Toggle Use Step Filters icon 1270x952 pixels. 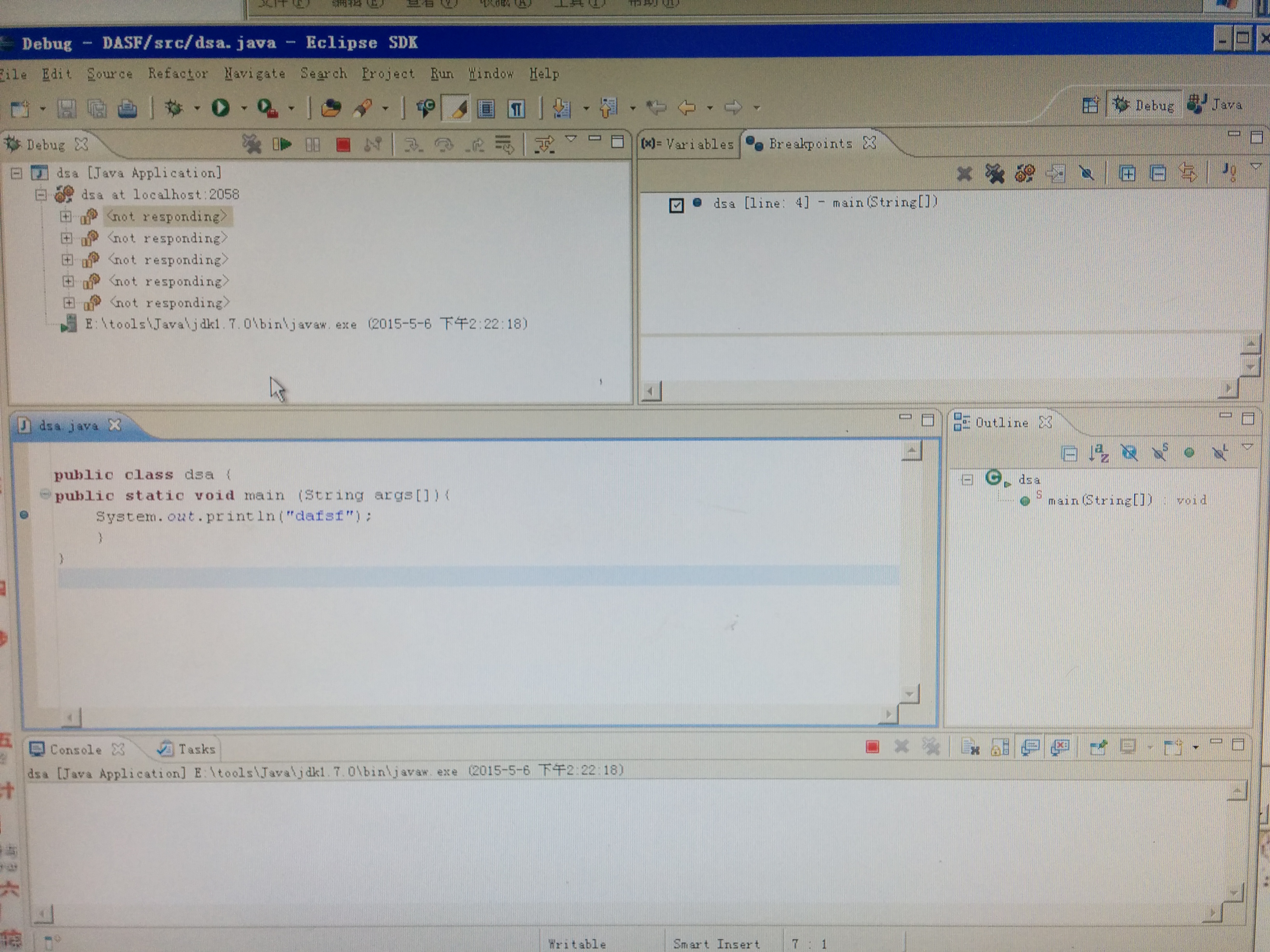pos(544,145)
